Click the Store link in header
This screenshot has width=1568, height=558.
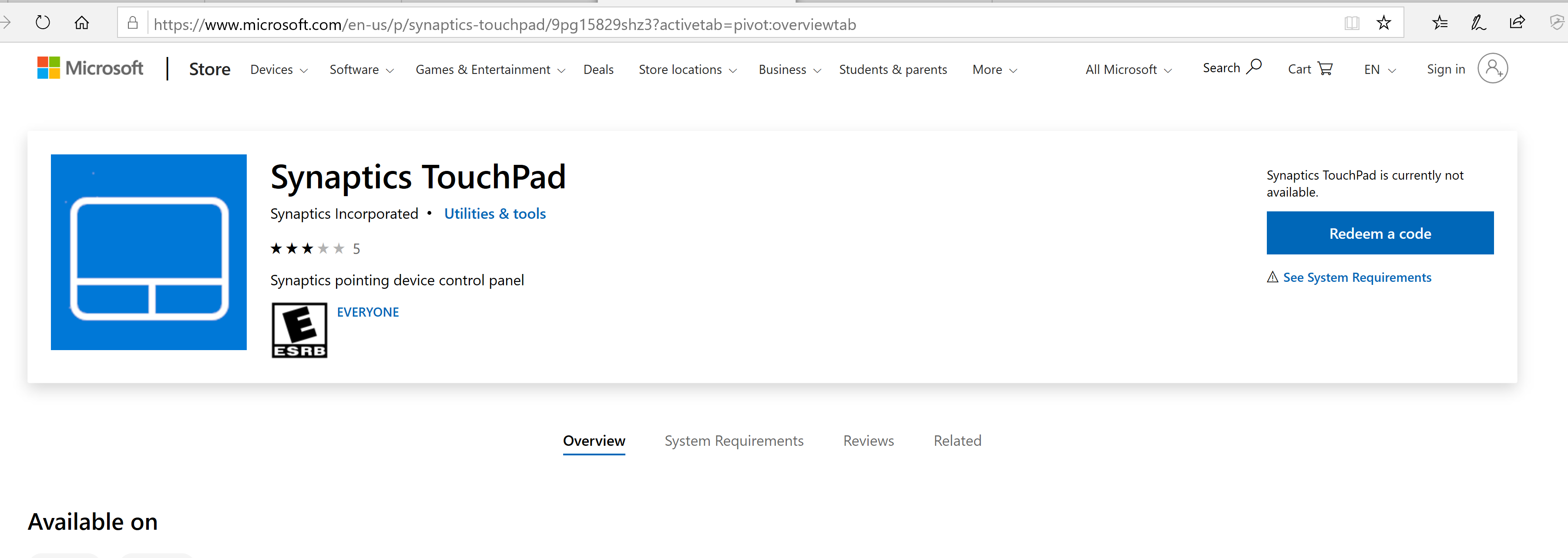tap(209, 70)
